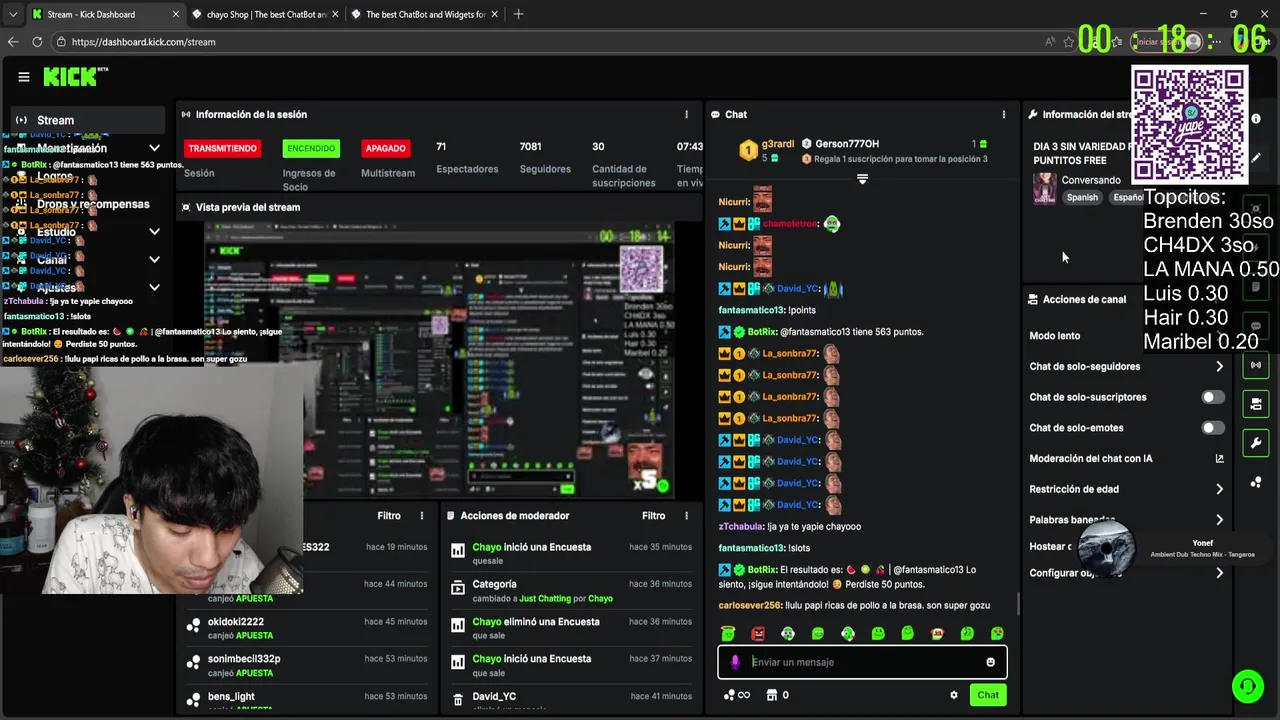The width and height of the screenshot is (1280, 720).
Task: Select Logros in left sidebar
Action: (55, 176)
